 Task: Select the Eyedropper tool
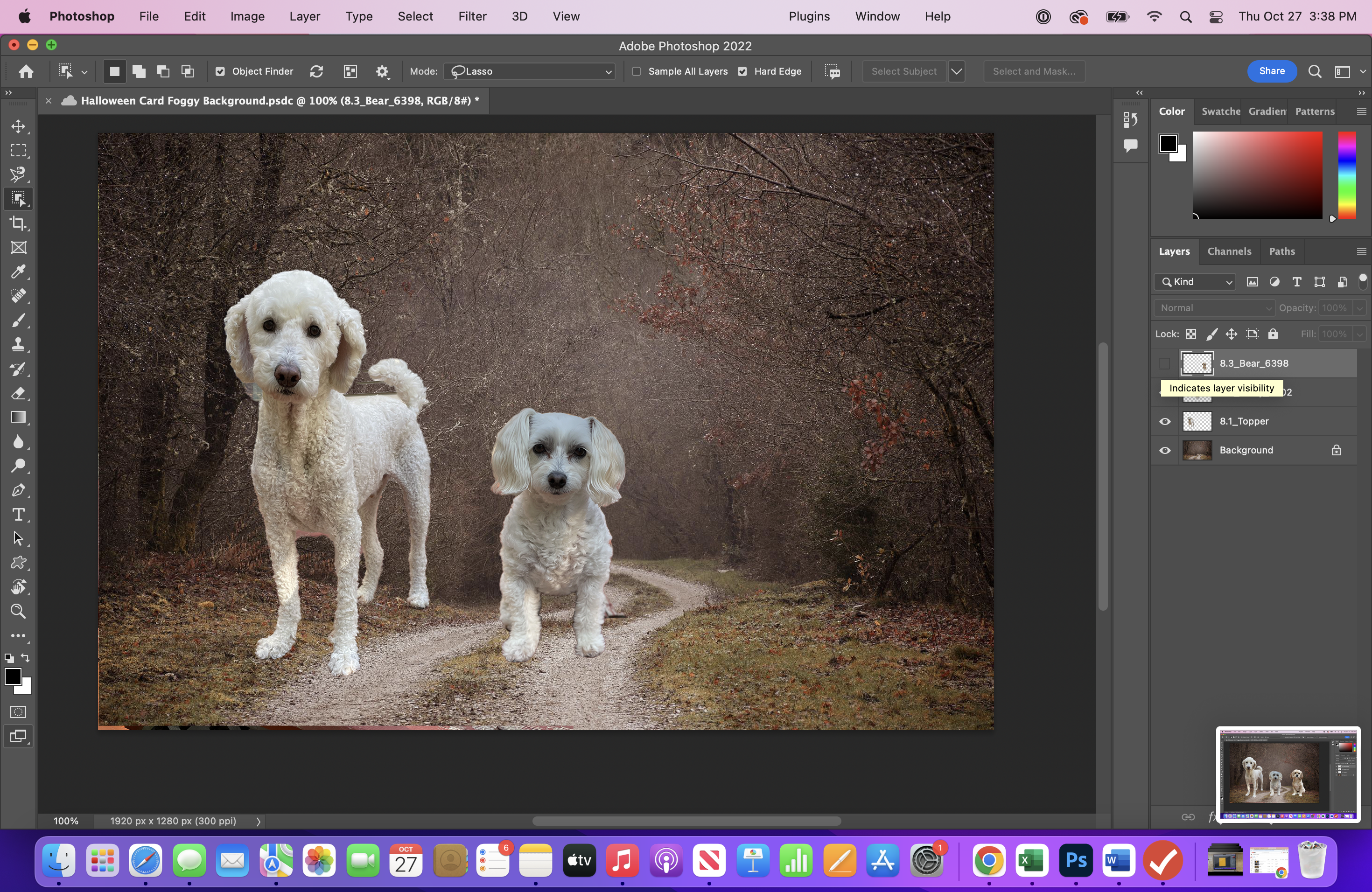(x=19, y=272)
